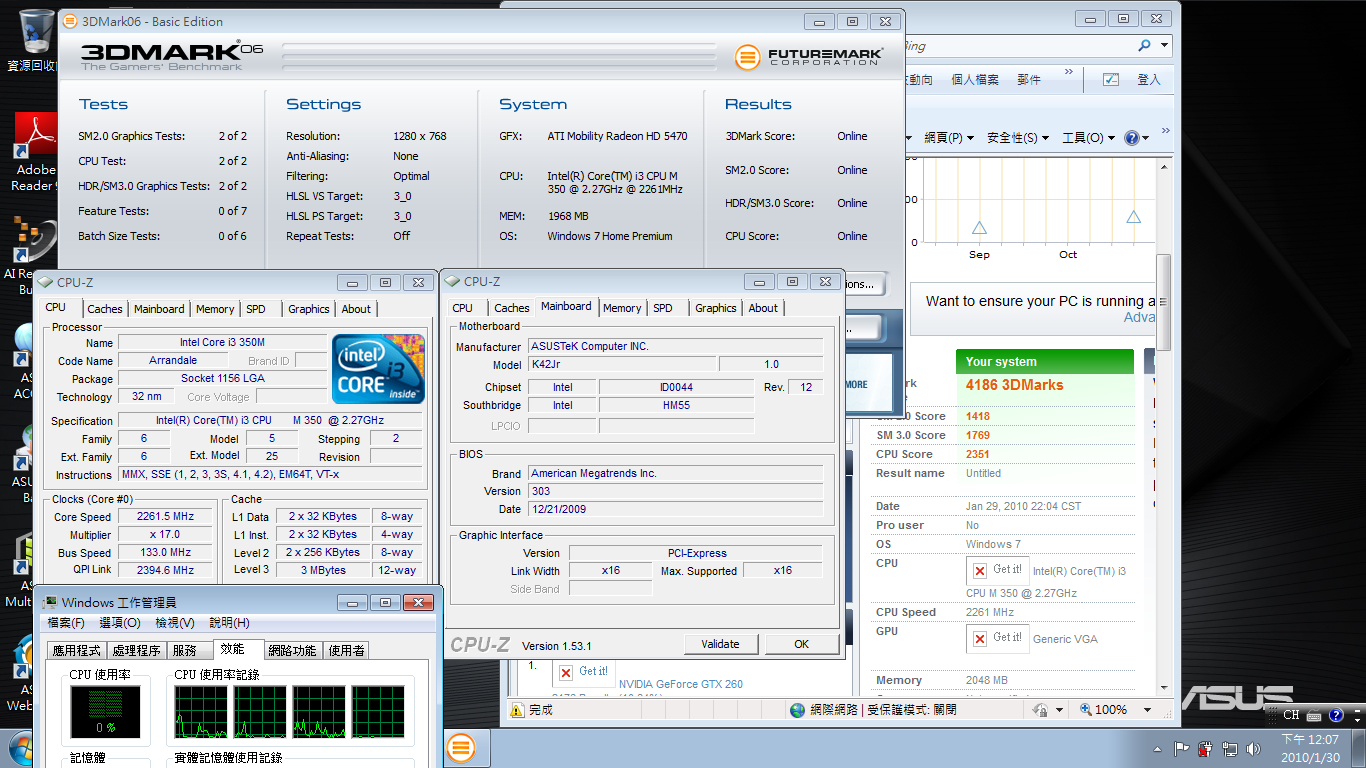
Task: Switch to Memory tab in left CPU-Z
Action: click(215, 309)
